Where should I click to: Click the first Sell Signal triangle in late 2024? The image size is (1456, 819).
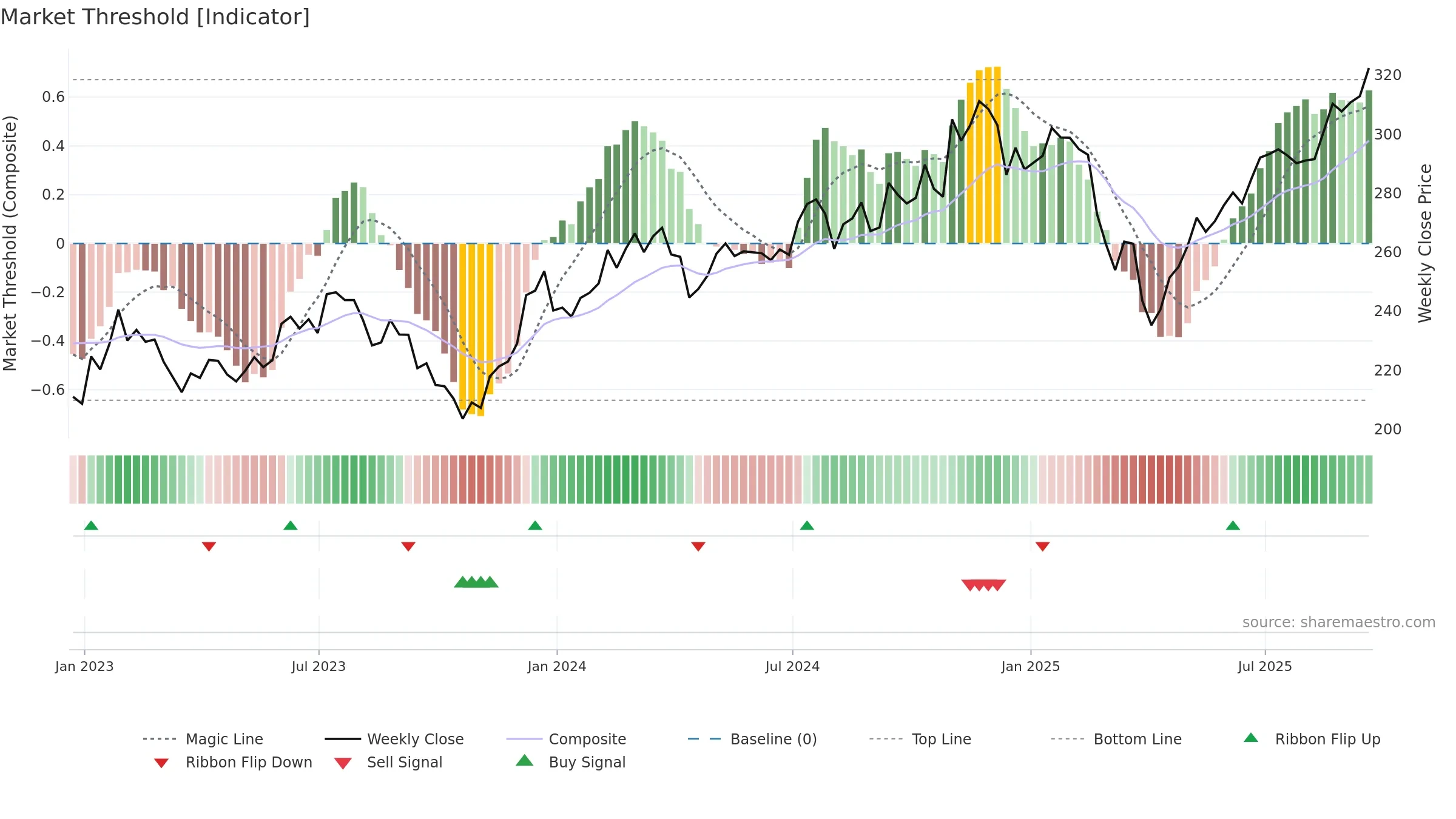(969, 585)
